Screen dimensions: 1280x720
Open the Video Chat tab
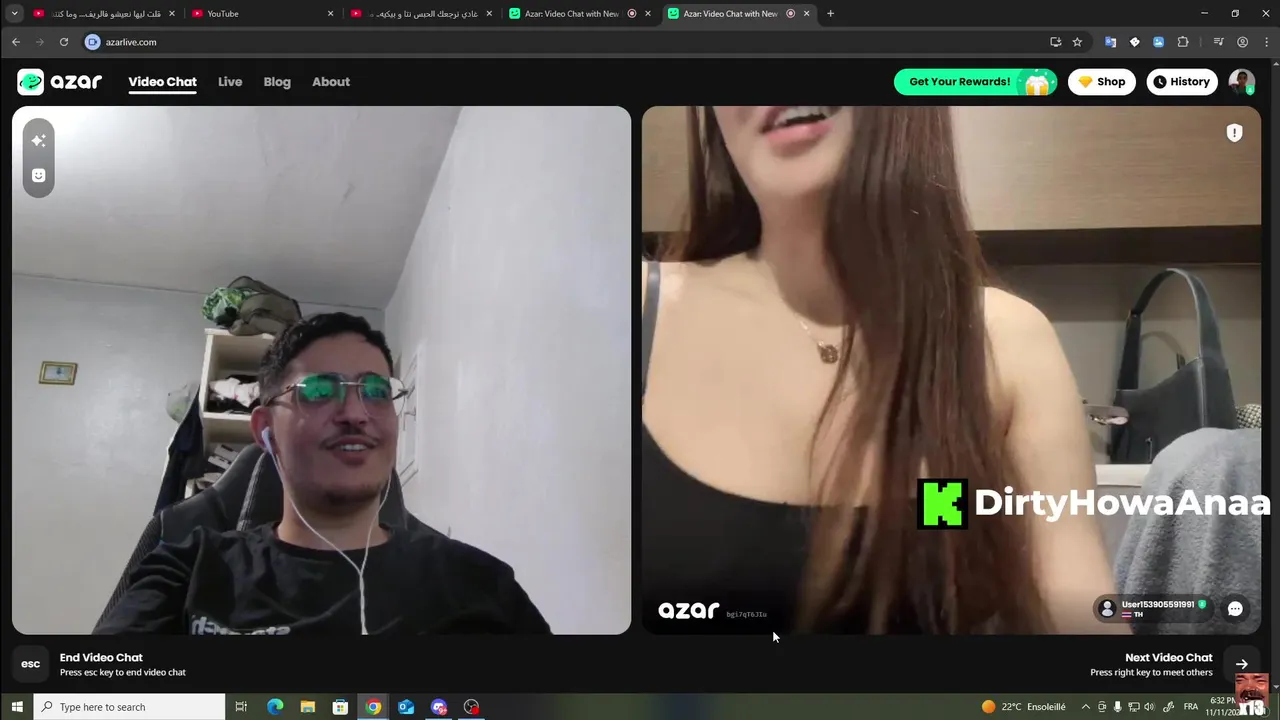162,82
